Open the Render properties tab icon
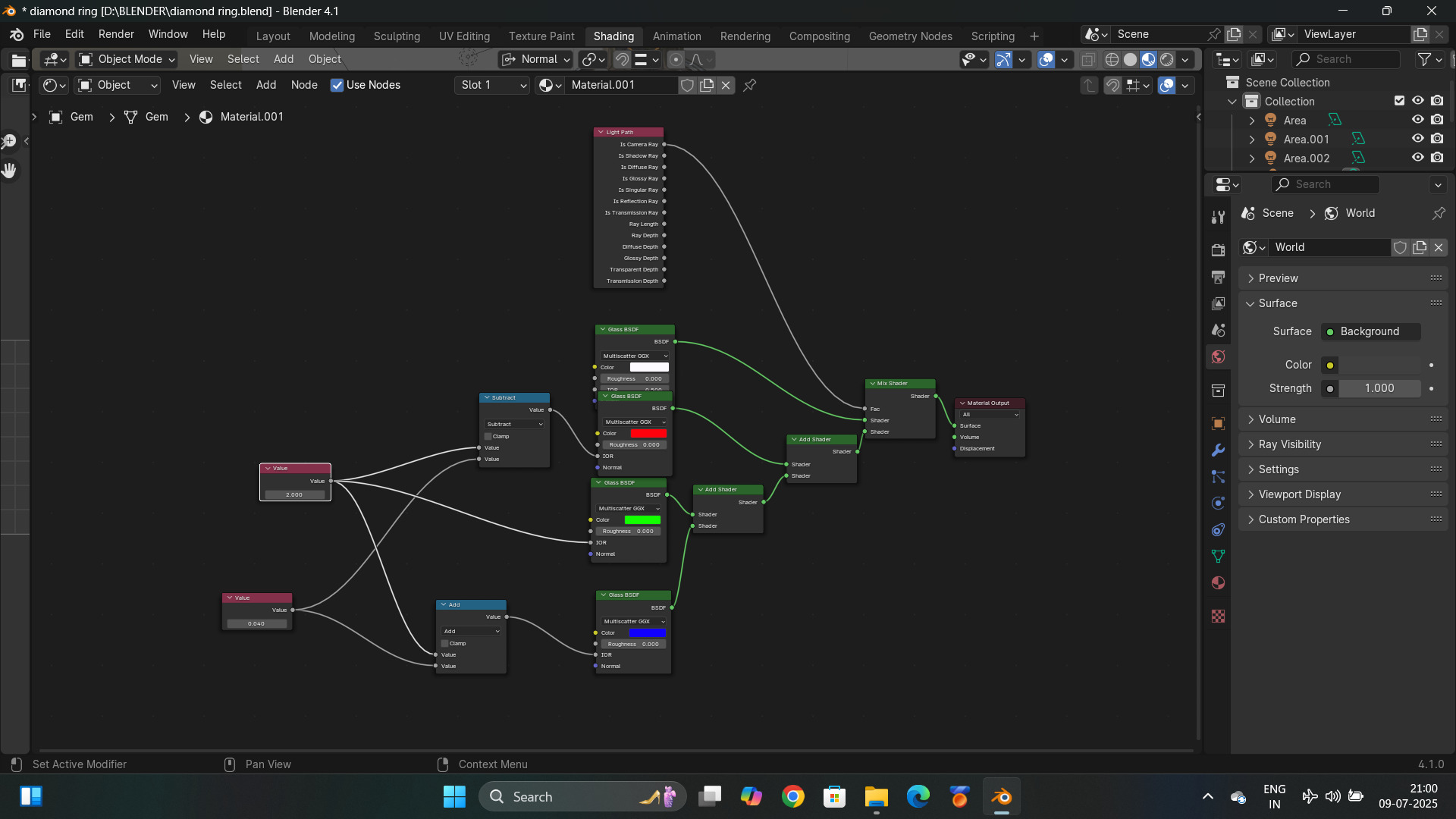 point(1218,250)
